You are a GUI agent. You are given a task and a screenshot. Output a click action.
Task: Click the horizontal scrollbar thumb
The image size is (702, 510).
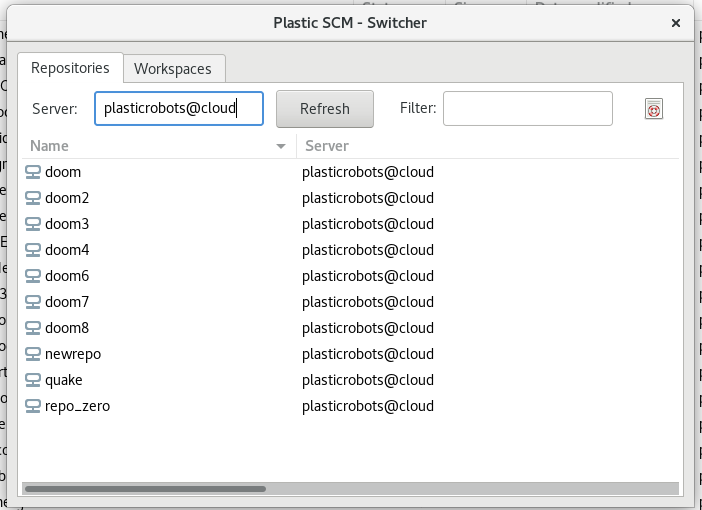[x=146, y=489]
